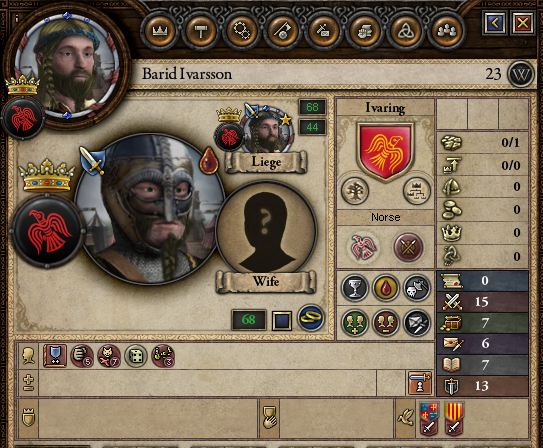Screen dimensions: 543x448
Task: Open the Wikipedia W button
Action: (x=521, y=74)
